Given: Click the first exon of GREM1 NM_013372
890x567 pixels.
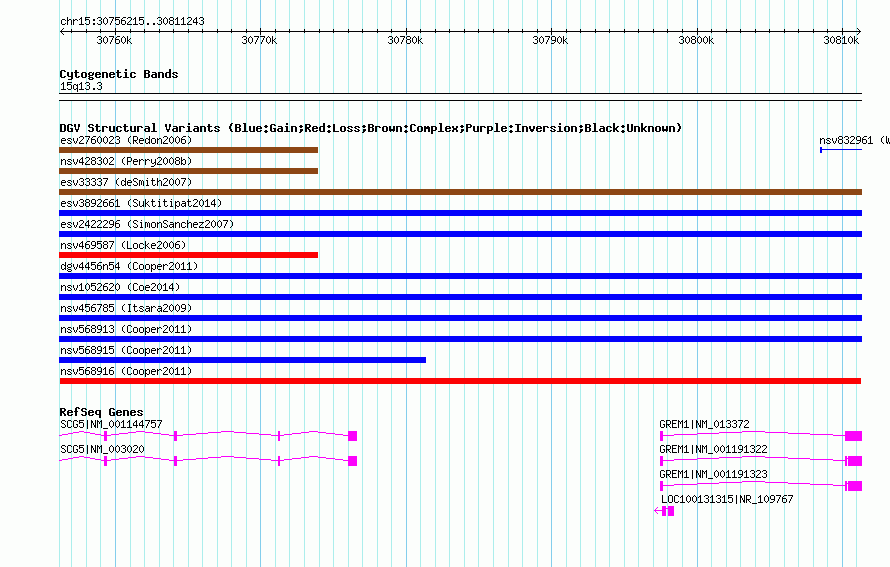Looking at the screenshot, I should [661, 436].
